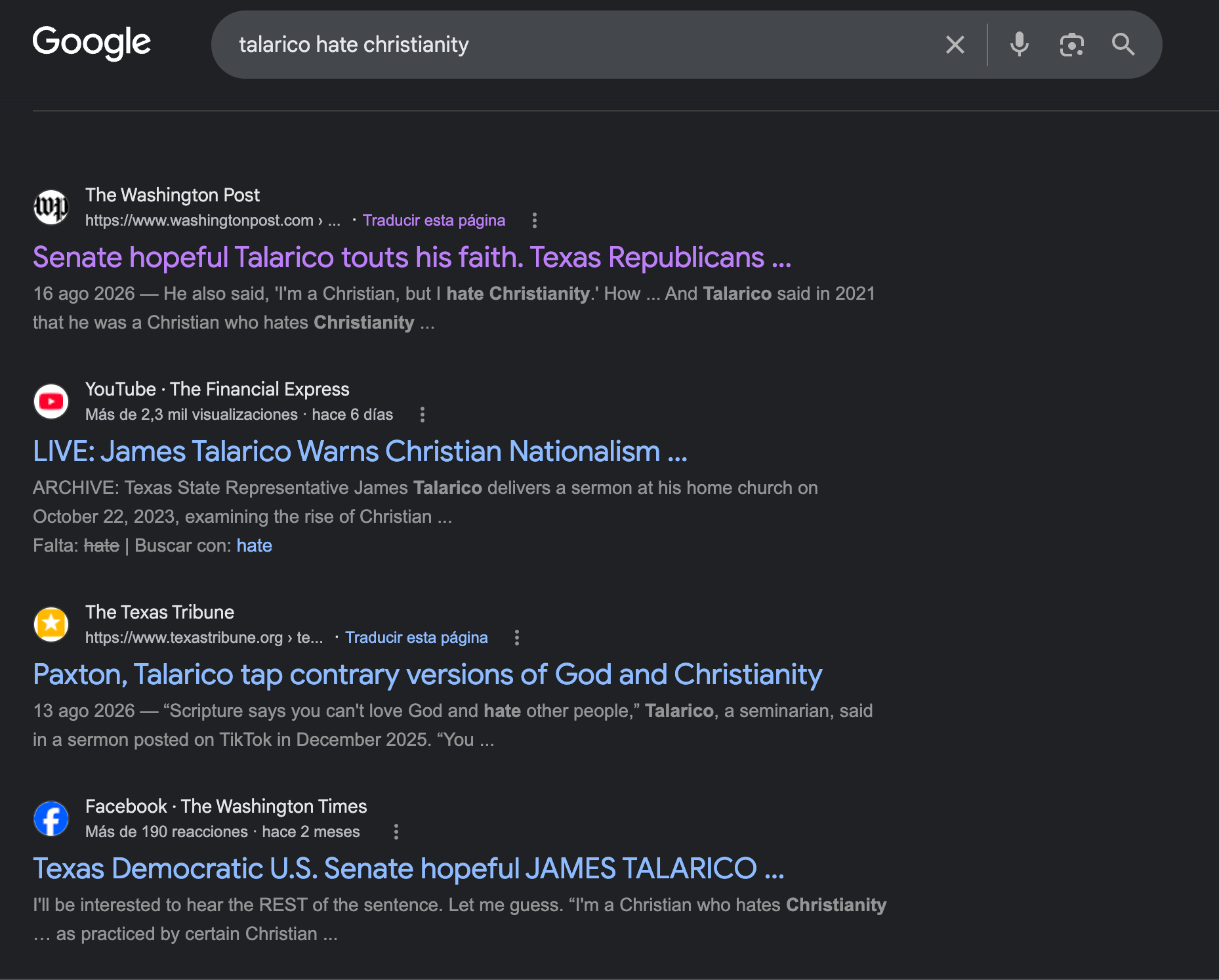Screen dimensions: 1219x980
Task: Click the YouTube favicon icon
Action: tap(51, 401)
